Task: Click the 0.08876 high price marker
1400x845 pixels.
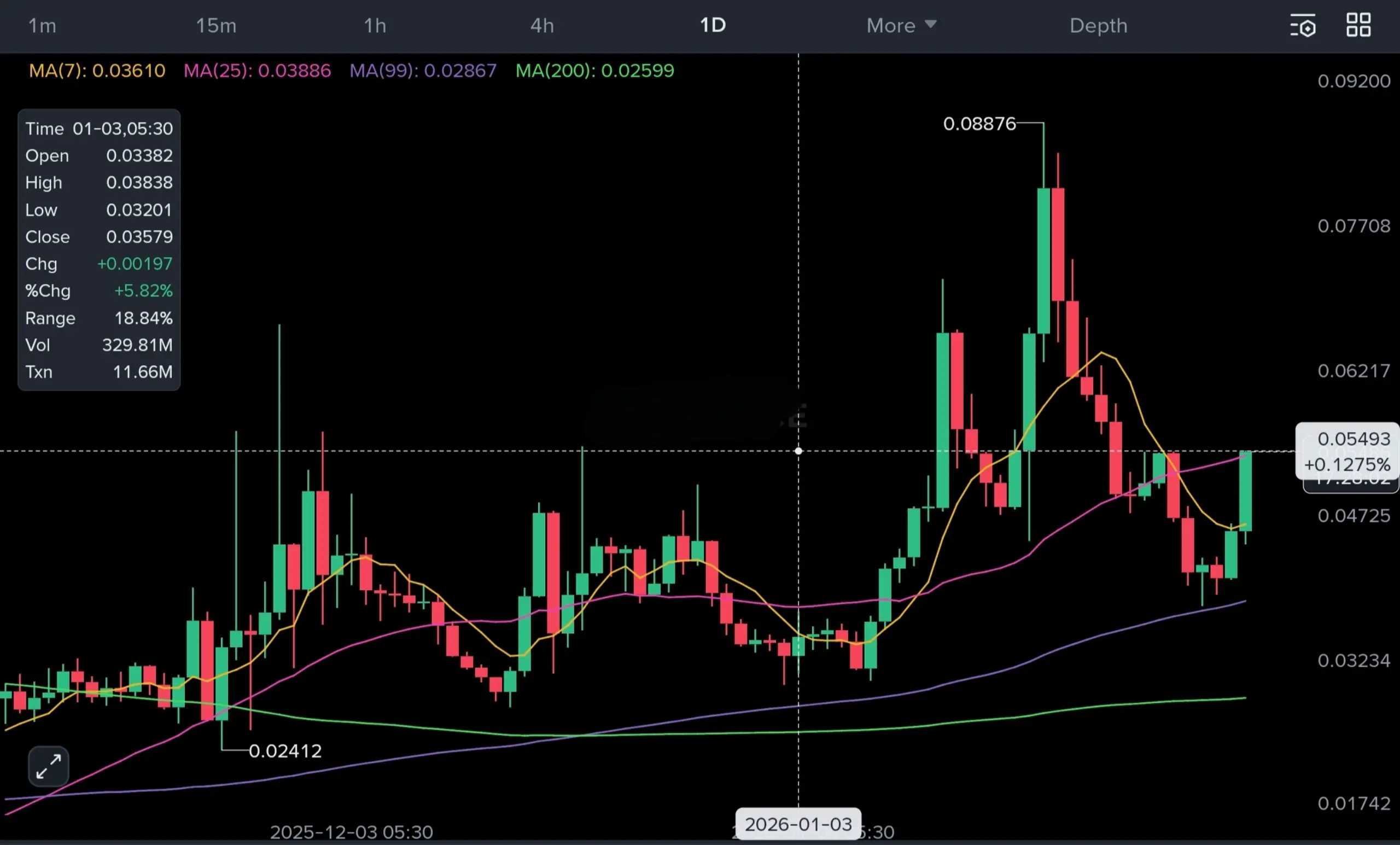Action: click(979, 123)
